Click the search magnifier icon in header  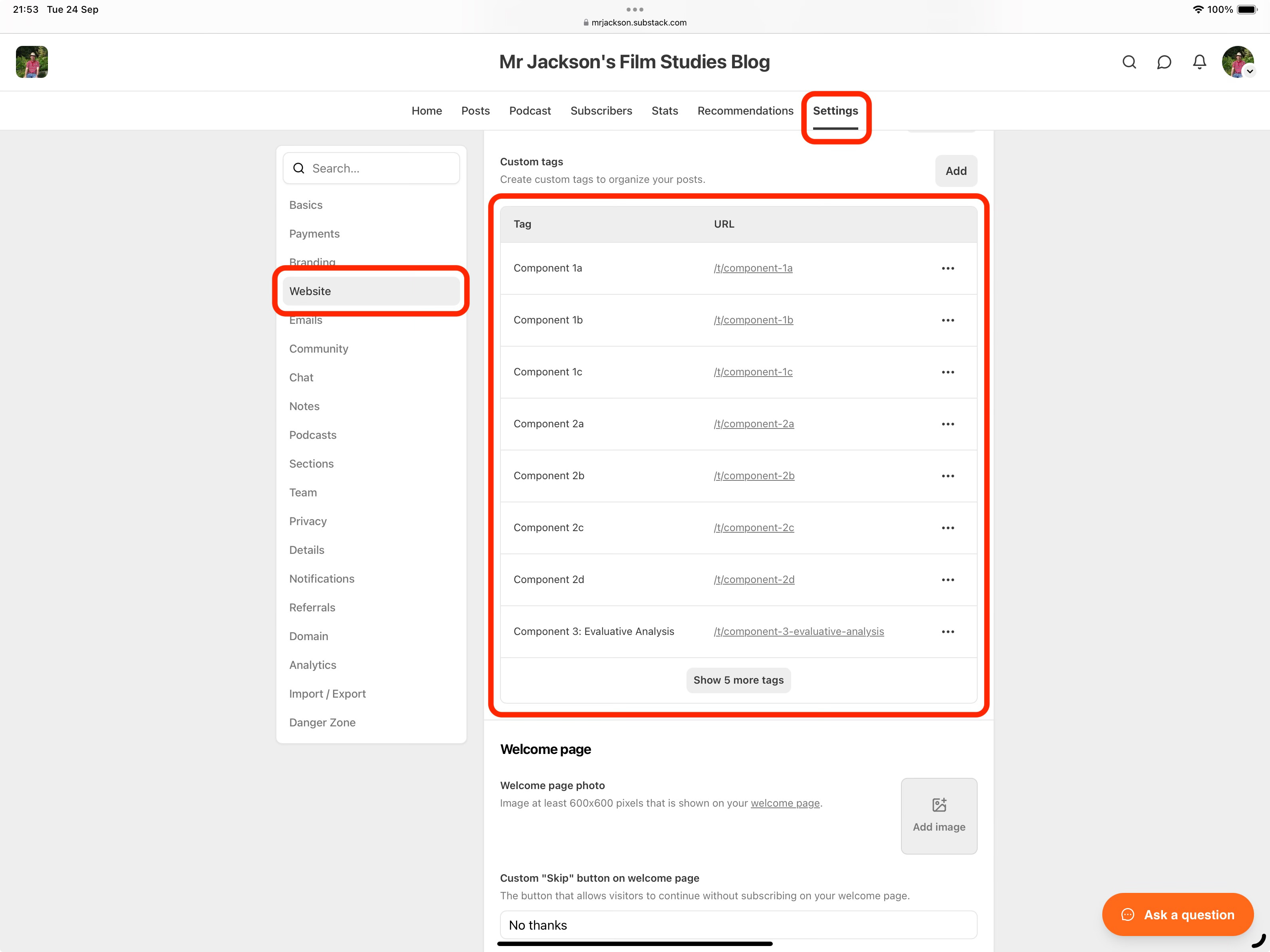1129,62
